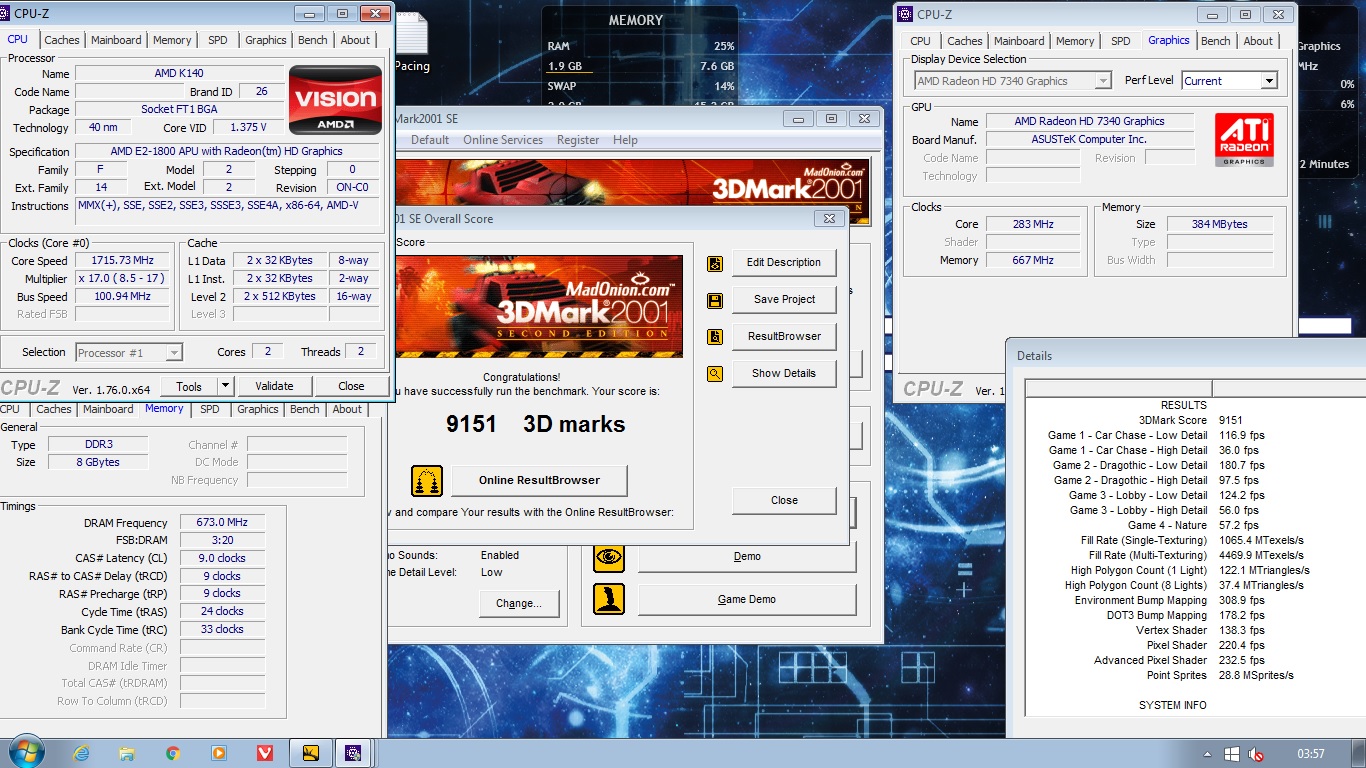This screenshot has width=1366, height=768.
Task: Open the Online Services menu in 3DMark2001
Action: 503,140
